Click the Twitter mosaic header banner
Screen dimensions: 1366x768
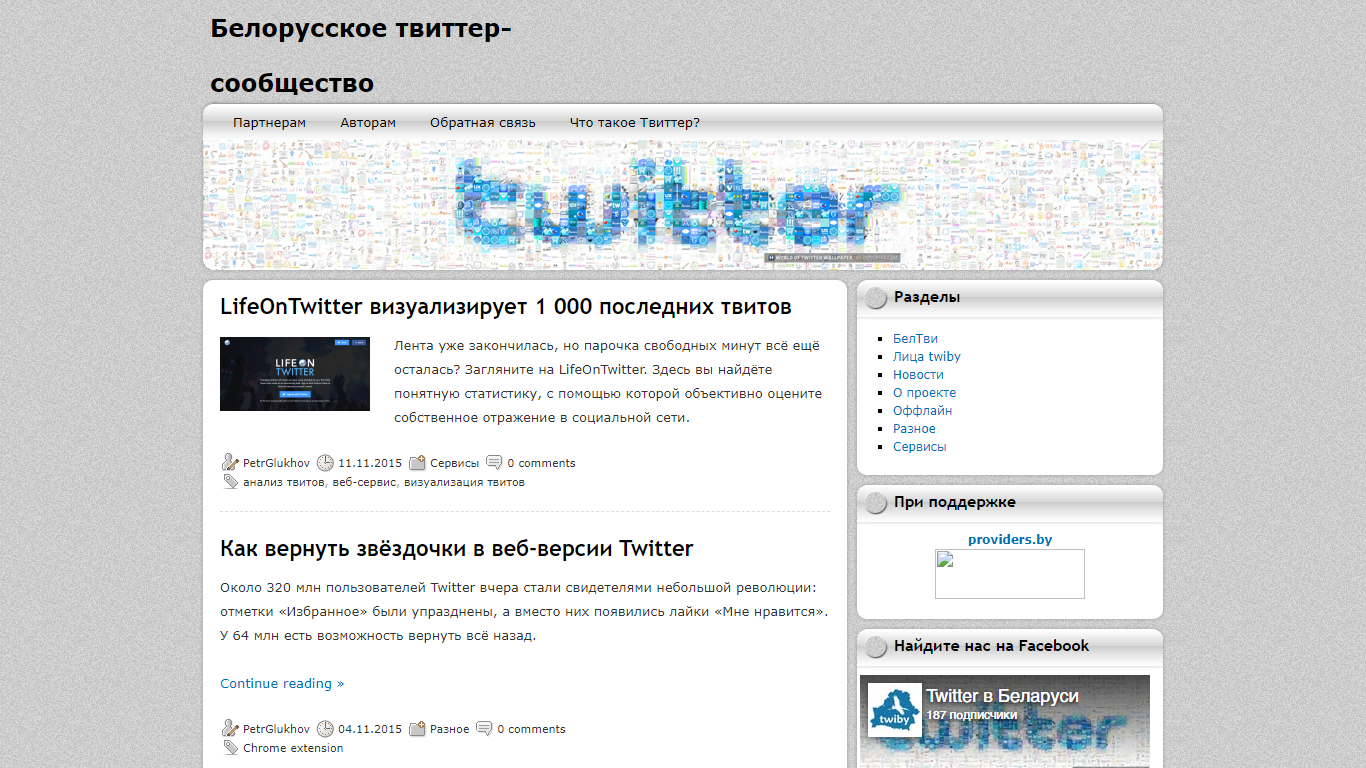(x=683, y=205)
